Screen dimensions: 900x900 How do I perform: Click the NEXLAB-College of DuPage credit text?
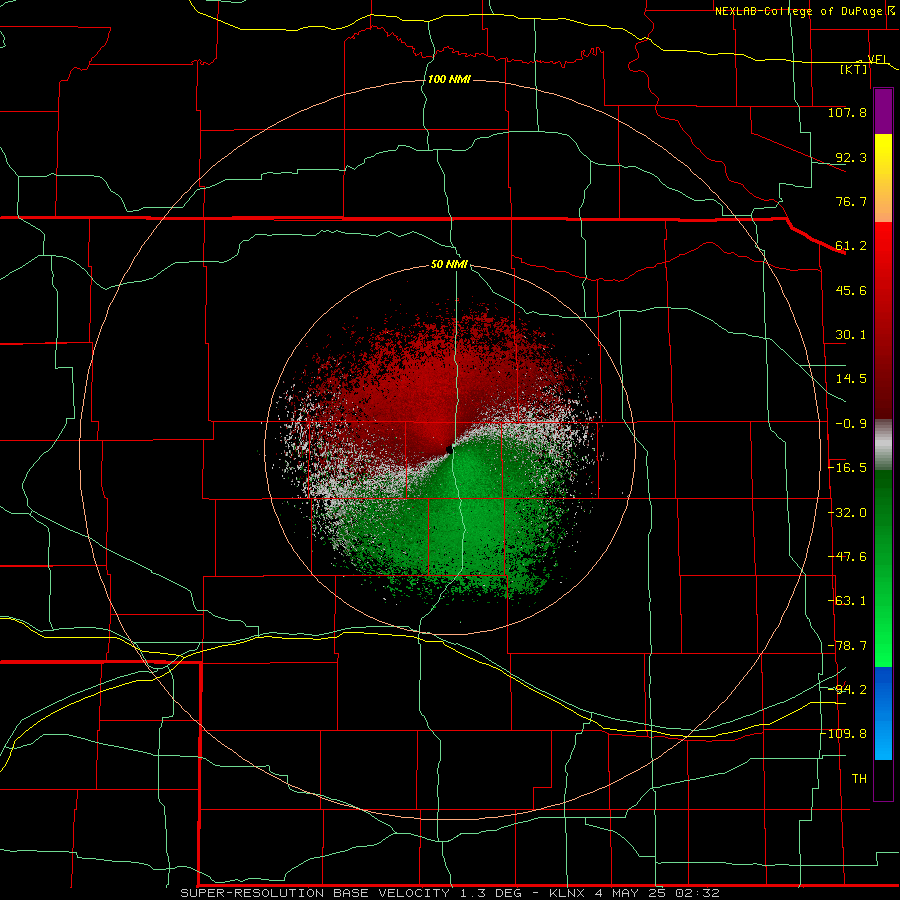point(800,11)
